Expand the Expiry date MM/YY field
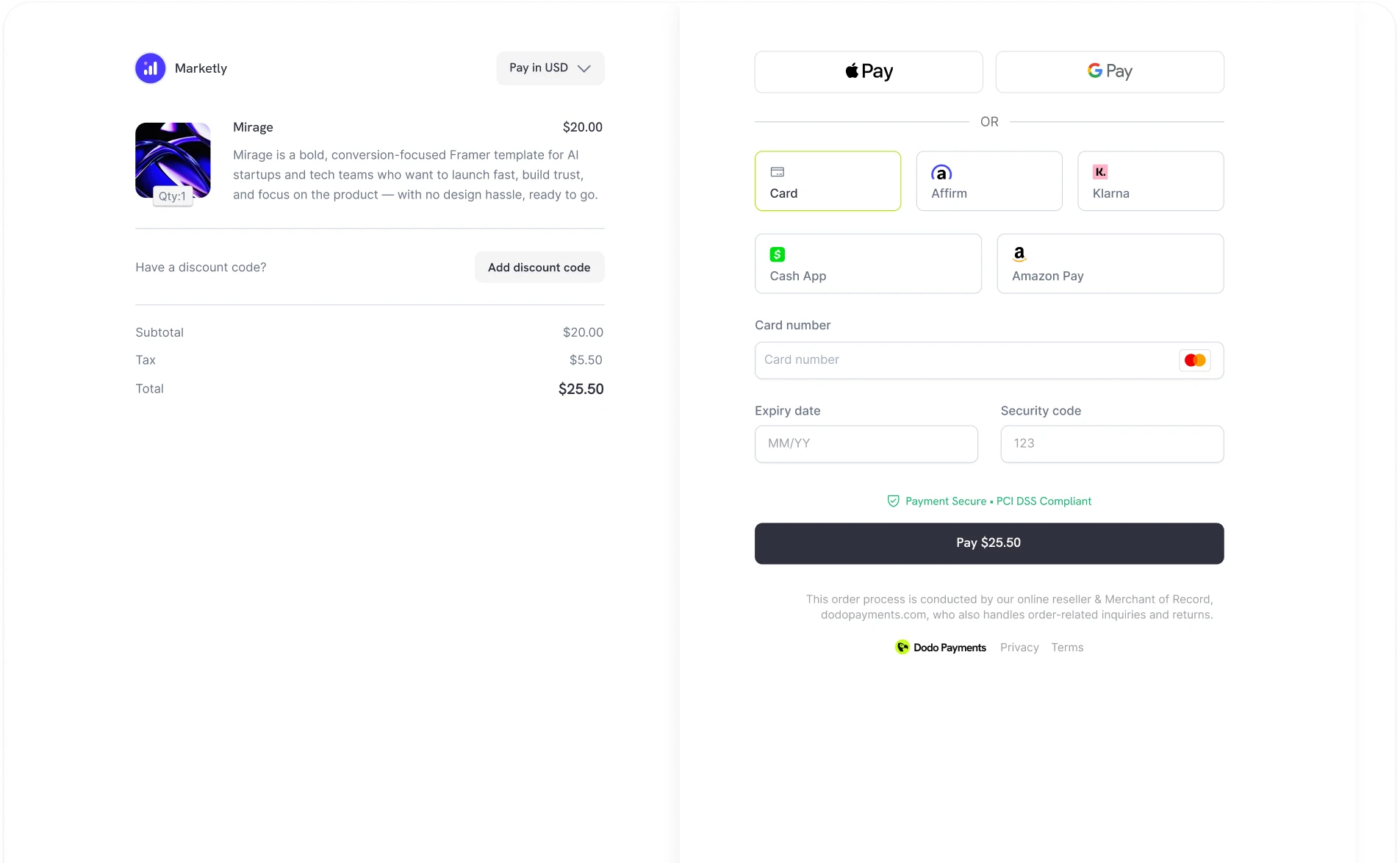 [866, 443]
